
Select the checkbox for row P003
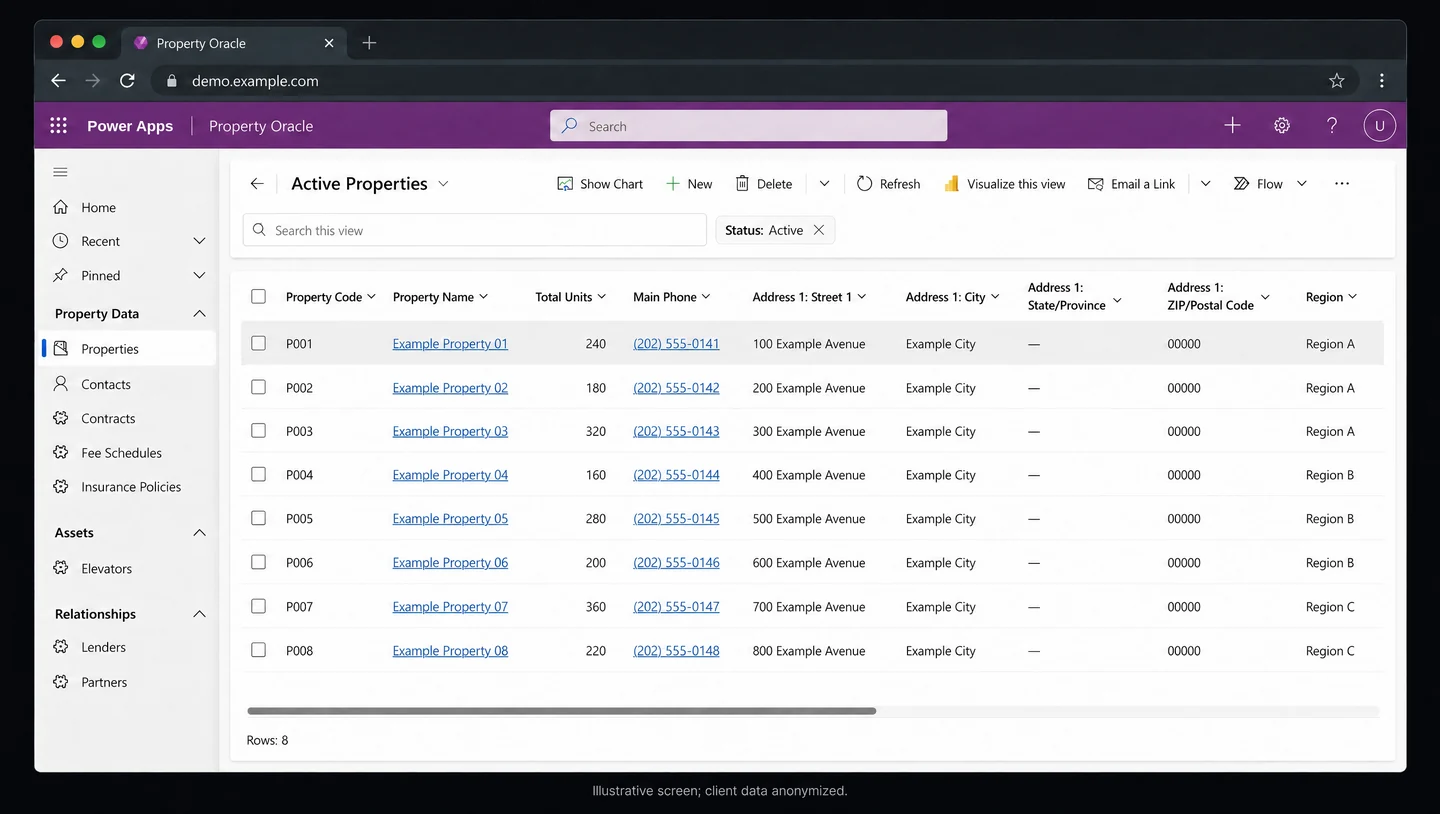tap(258, 431)
